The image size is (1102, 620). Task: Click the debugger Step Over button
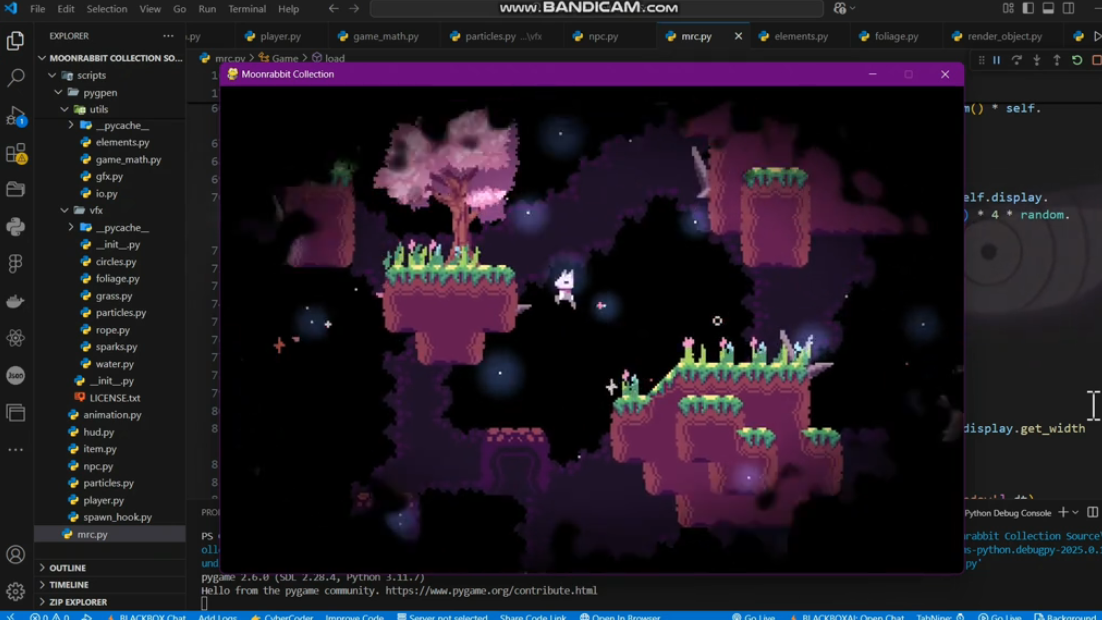[x=1016, y=61]
